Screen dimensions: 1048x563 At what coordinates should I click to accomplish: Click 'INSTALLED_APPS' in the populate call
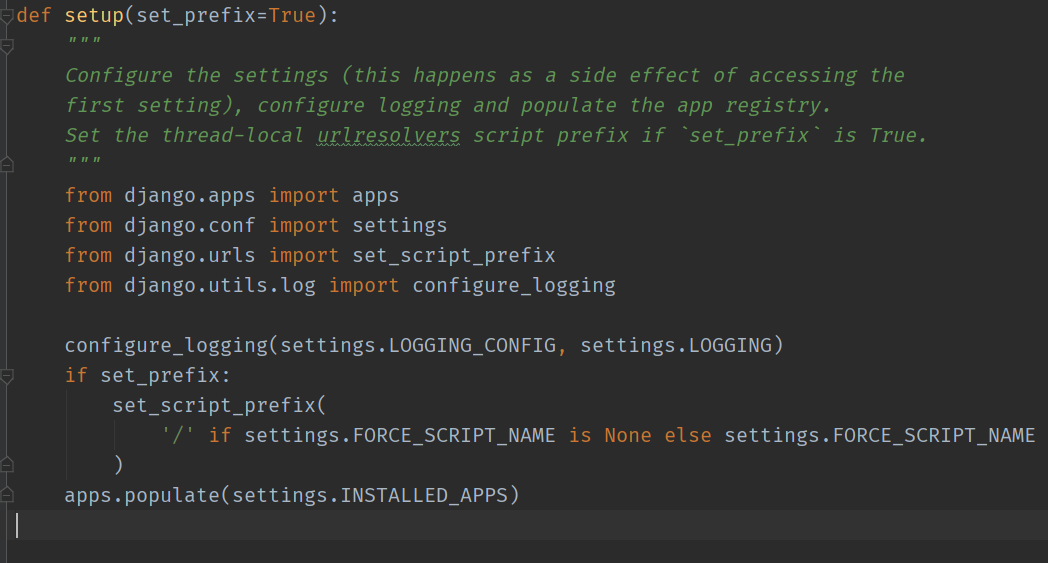point(424,495)
